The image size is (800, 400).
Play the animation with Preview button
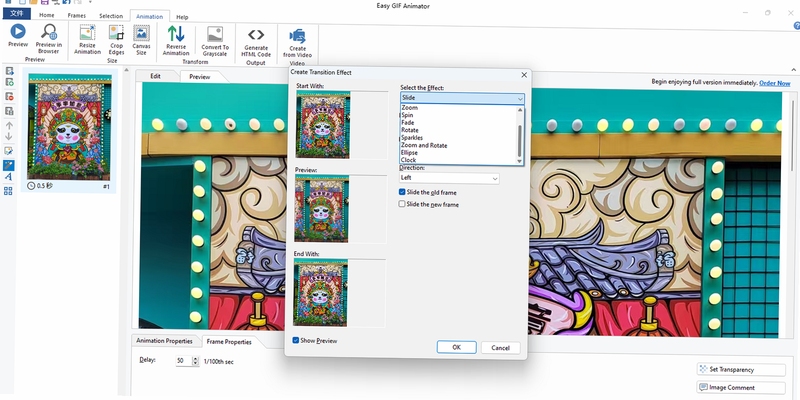18,36
